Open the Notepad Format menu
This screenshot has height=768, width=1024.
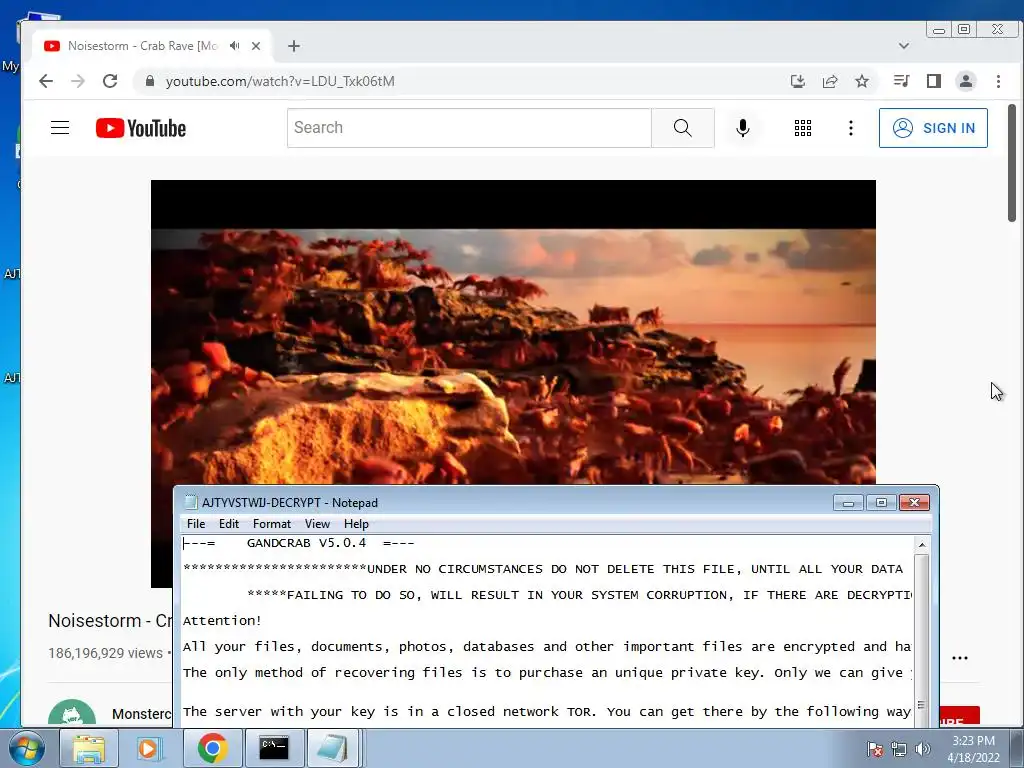272,524
